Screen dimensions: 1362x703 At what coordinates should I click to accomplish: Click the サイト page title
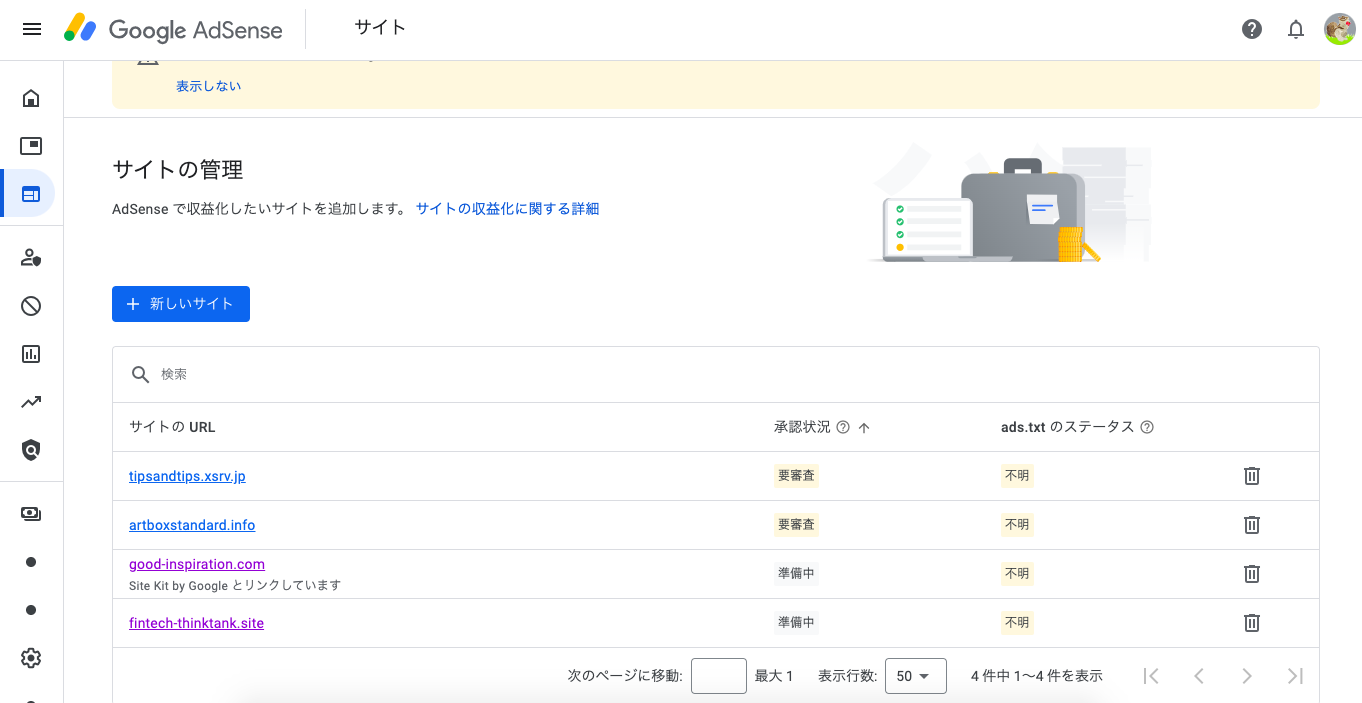click(380, 28)
